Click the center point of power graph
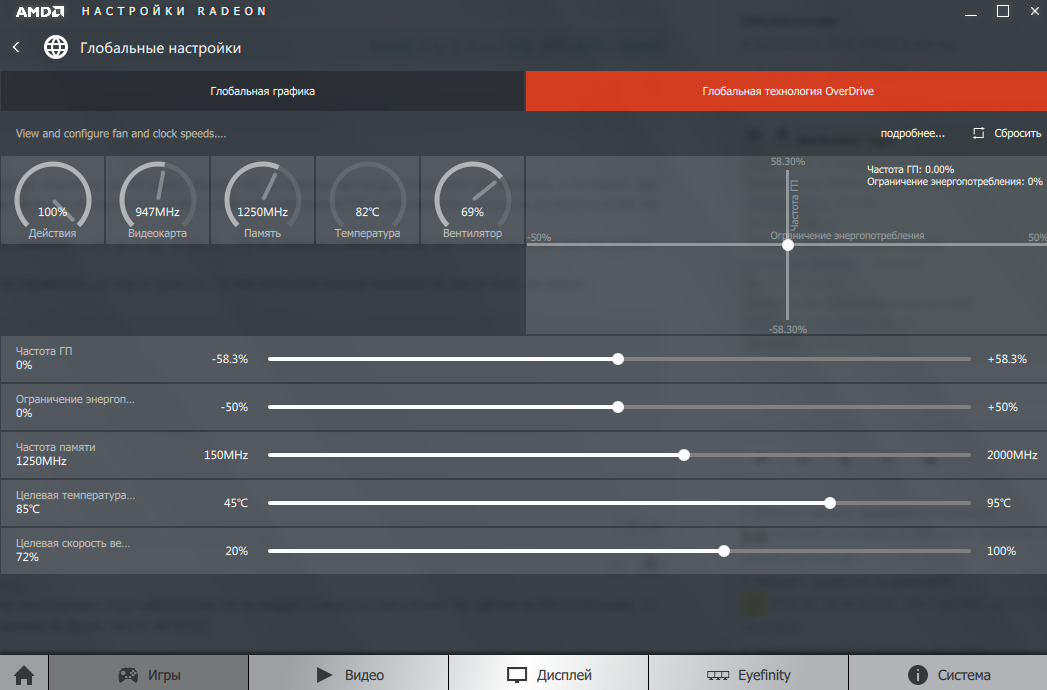1047x690 pixels. pyautogui.click(x=788, y=244)
